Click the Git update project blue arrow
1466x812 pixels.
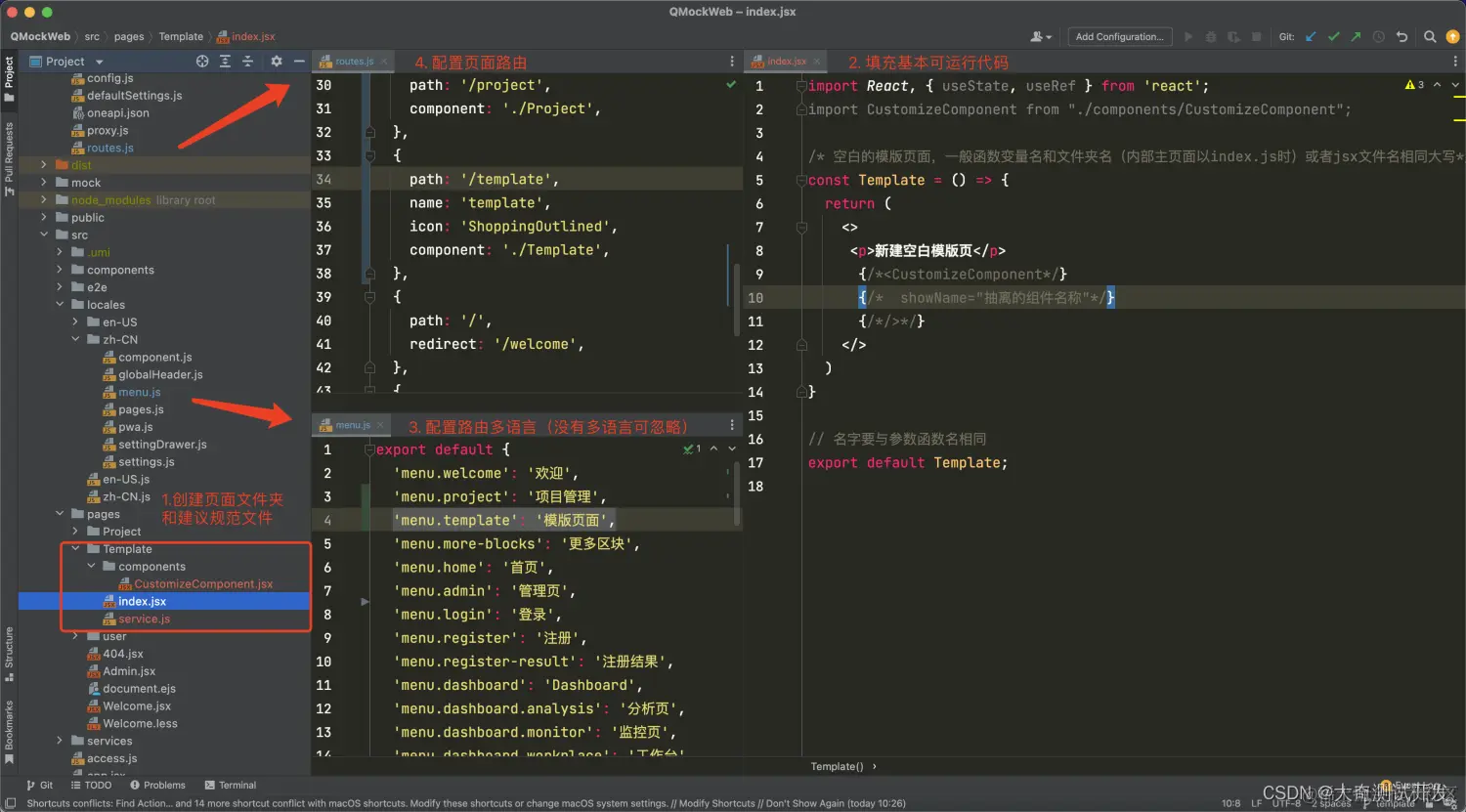1311,37
